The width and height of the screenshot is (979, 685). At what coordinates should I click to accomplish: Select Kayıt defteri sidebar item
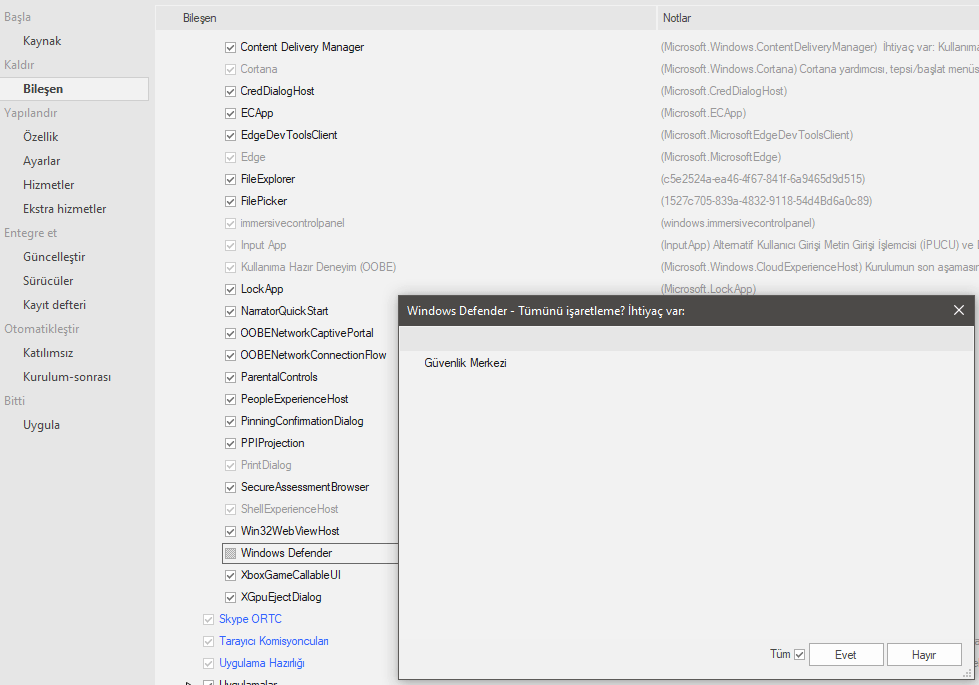click(55, 305)
